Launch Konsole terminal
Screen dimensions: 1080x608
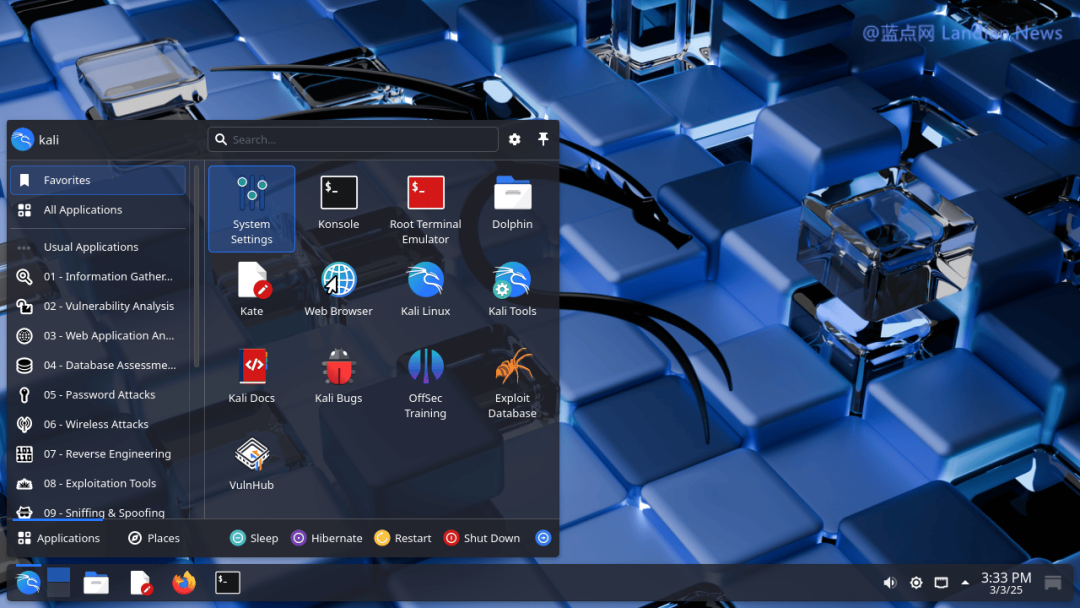(x=338, y=203)
